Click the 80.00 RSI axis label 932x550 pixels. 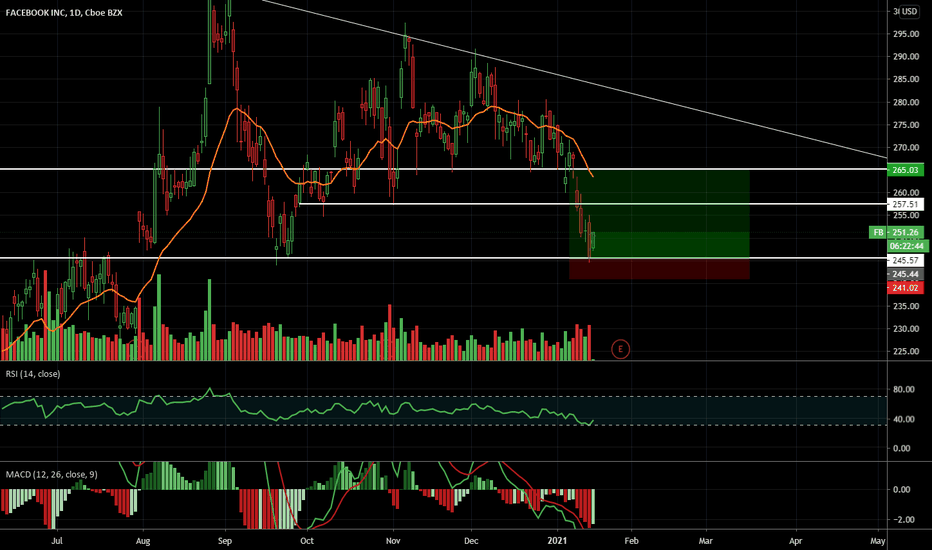click(903, 390)
